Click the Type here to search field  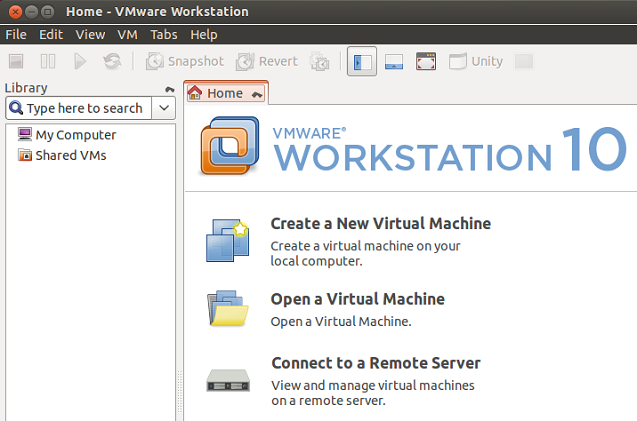pos(83,108)
